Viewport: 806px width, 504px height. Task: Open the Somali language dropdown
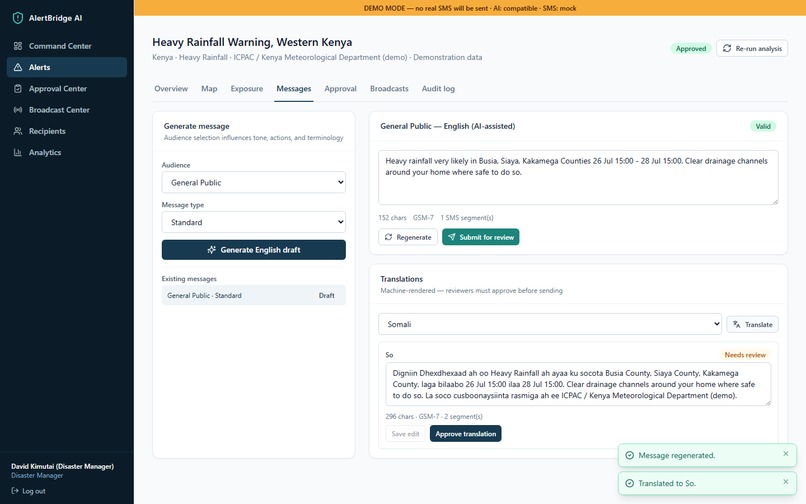pyautogui.click(x=549, y=325)
